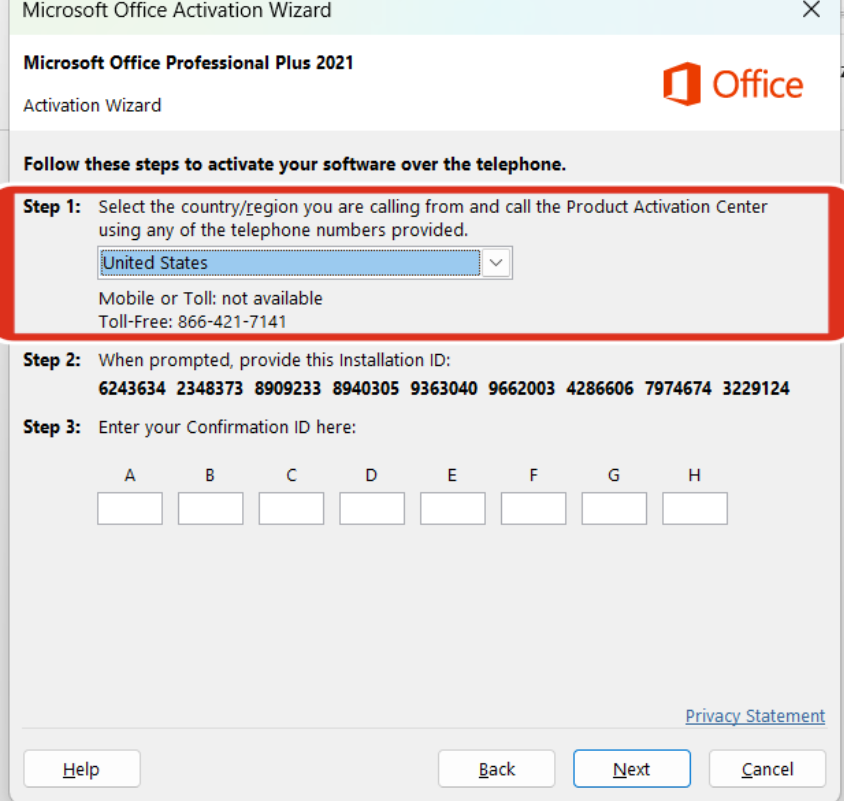This screenshot has height=801, width=844.
Task: Click the Next button
Action: [x=632, y=769]
